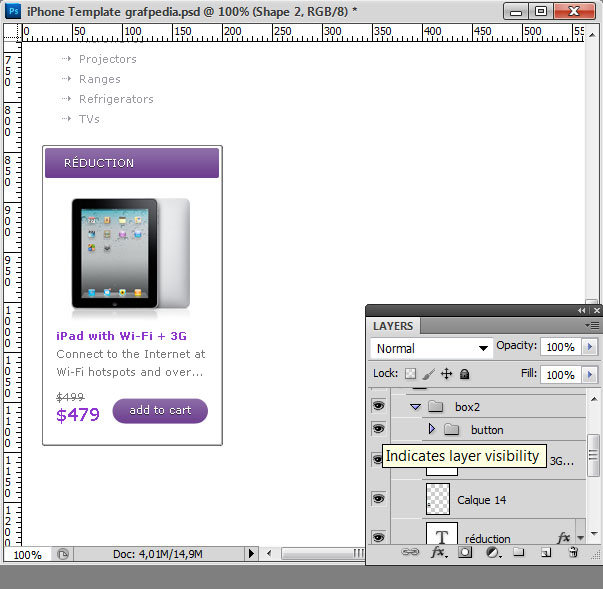This screenshot has width=603, height=589.
Task: Lock position move icon
Action: 446,373
